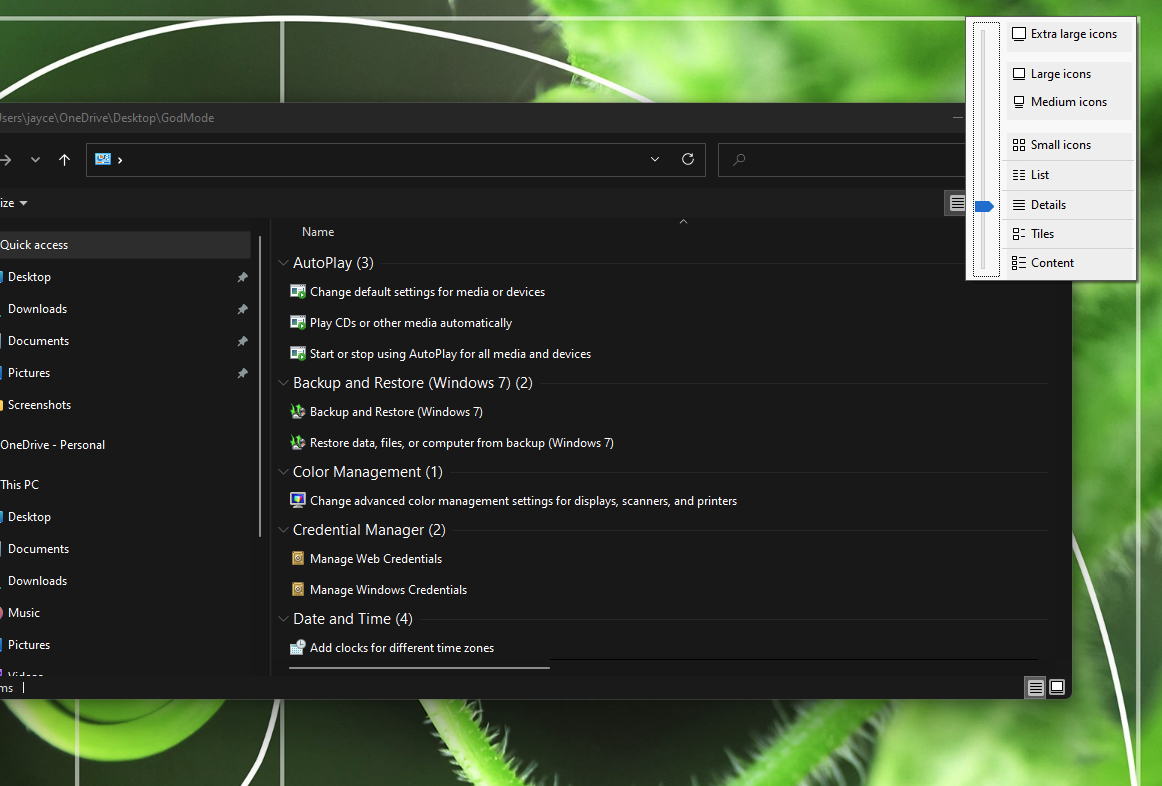This screenshot has height=786, width=1162.
Task: Collapse the Date and Time group
Action: coord(283,619)
